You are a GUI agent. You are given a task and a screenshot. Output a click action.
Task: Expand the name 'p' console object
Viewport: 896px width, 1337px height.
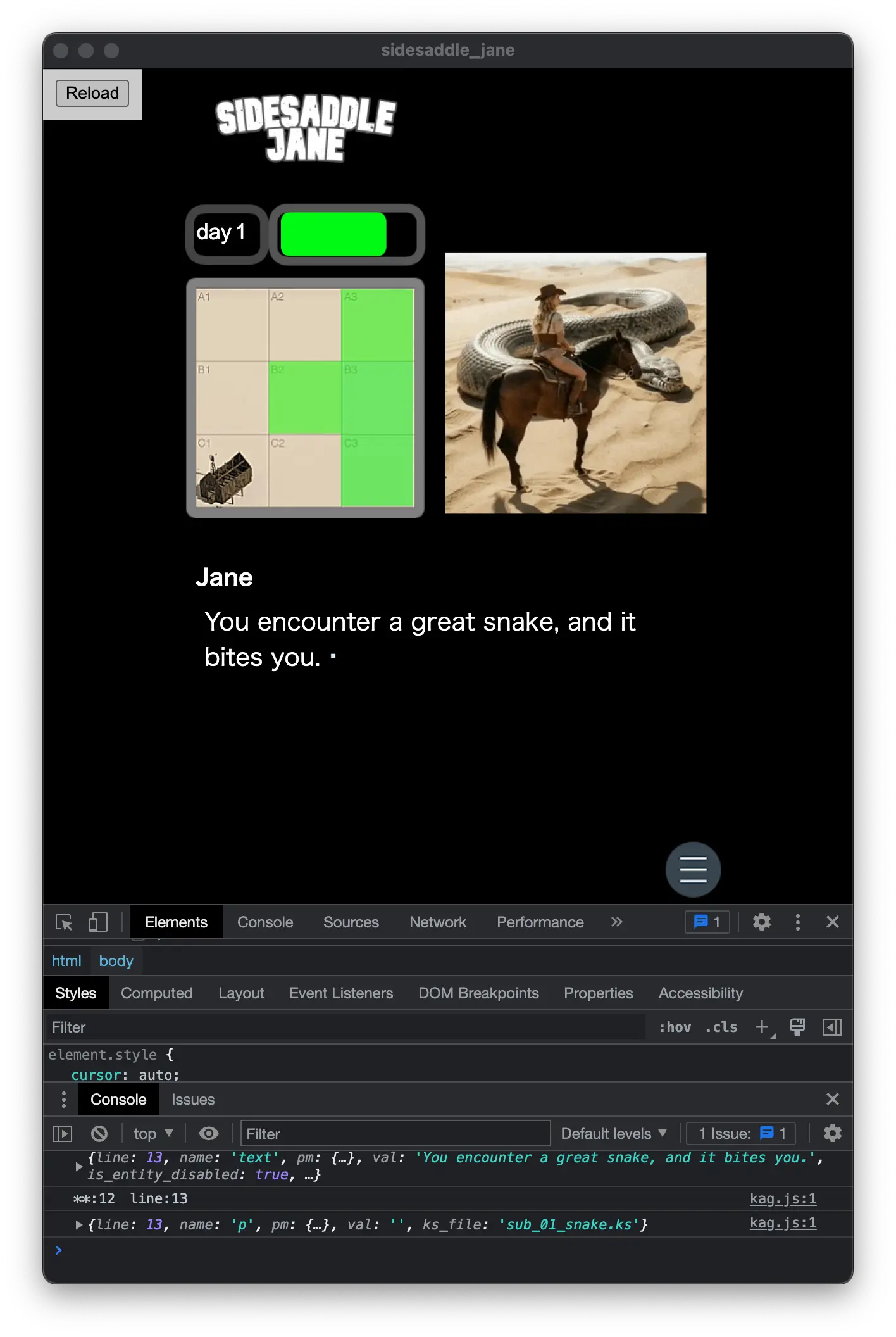click(x=78, y=1225)
